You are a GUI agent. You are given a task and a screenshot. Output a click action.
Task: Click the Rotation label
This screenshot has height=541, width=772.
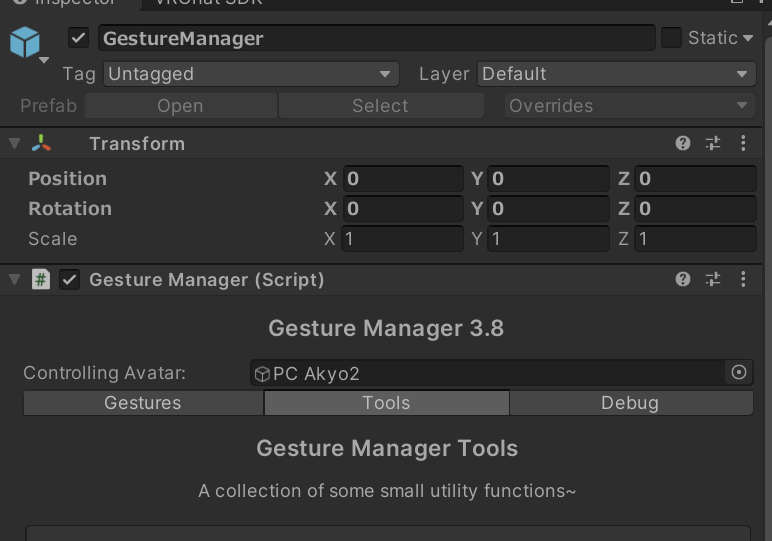coord(70,208)
